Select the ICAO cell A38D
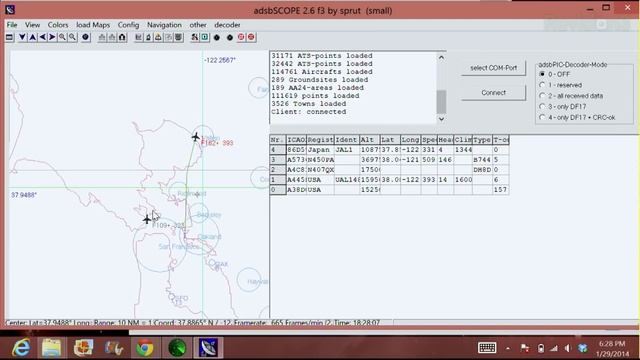The height and width of the screenshot is (360, 640). [x=296, y=190]
